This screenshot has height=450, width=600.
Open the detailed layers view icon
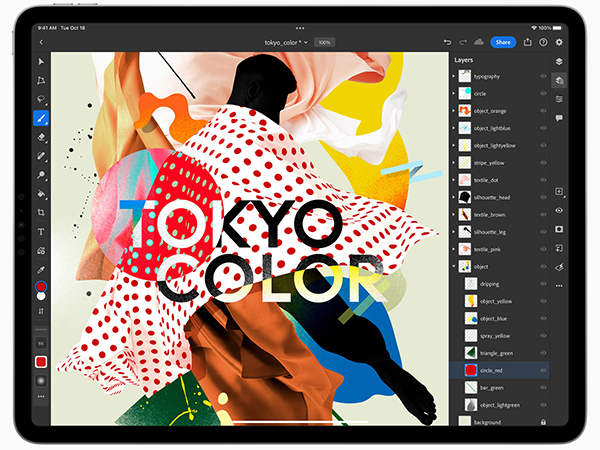pos(559,80)
